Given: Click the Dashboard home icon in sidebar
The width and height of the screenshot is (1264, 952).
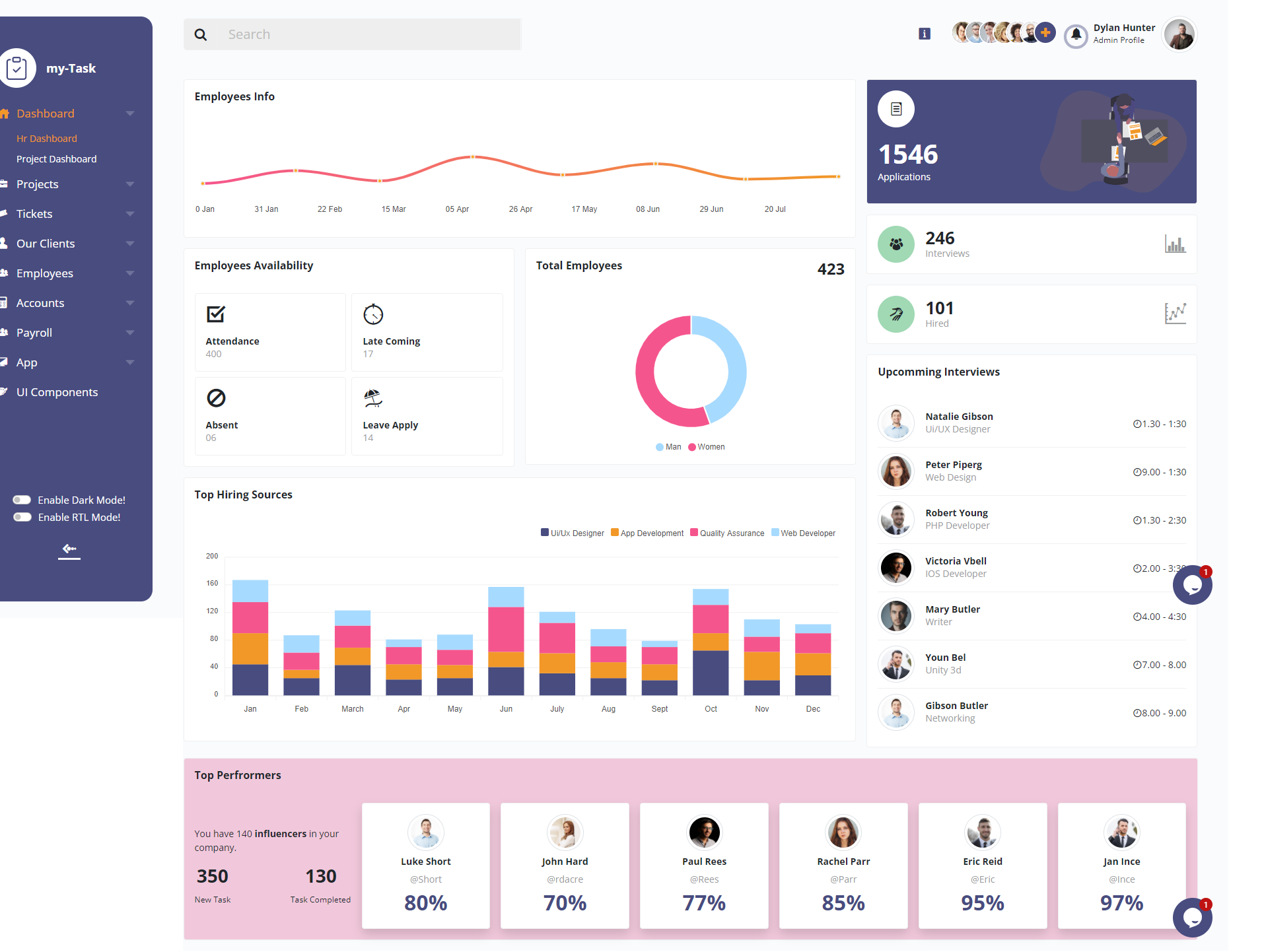Looking at the screenshot, I should point(4,114).
